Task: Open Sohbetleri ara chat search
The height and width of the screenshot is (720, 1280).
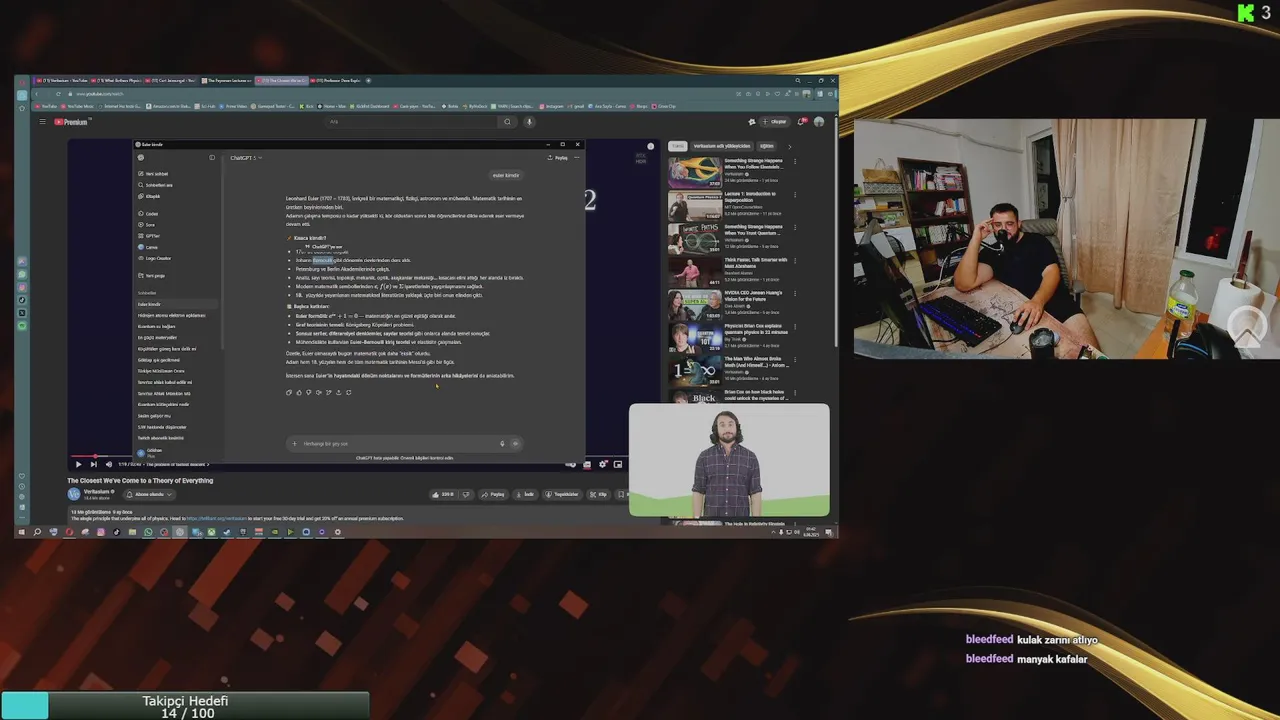Action: 157,185
